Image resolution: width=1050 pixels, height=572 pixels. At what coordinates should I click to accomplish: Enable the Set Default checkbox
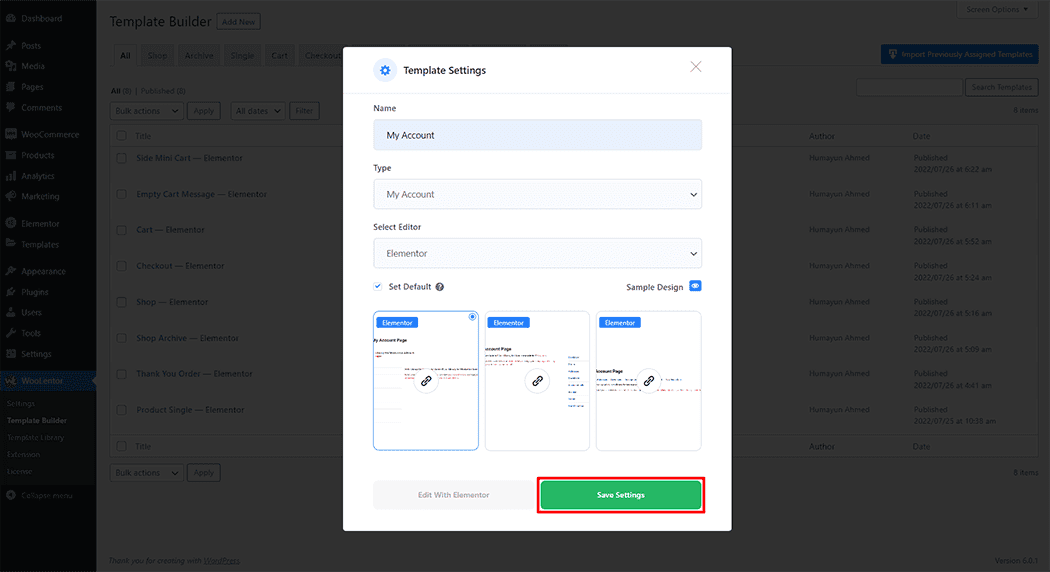pos(378,287)
